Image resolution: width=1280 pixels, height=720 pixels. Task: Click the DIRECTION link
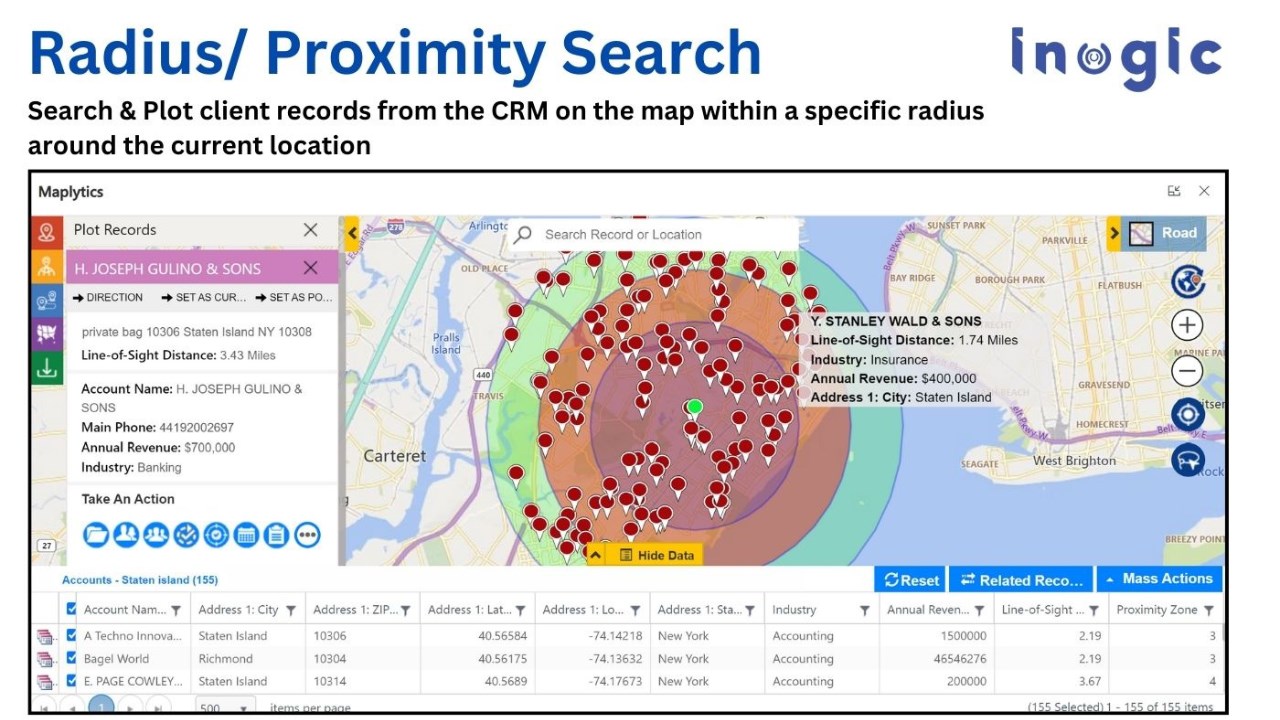point(107,297)
